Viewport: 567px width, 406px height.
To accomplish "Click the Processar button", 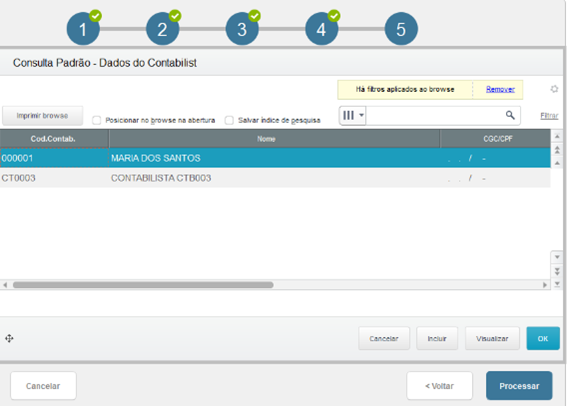I will click(x=519, y=386).
